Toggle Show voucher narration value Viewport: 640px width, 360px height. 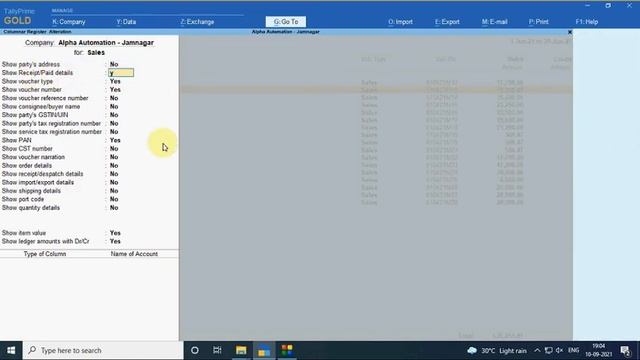[x=114, y=157]
